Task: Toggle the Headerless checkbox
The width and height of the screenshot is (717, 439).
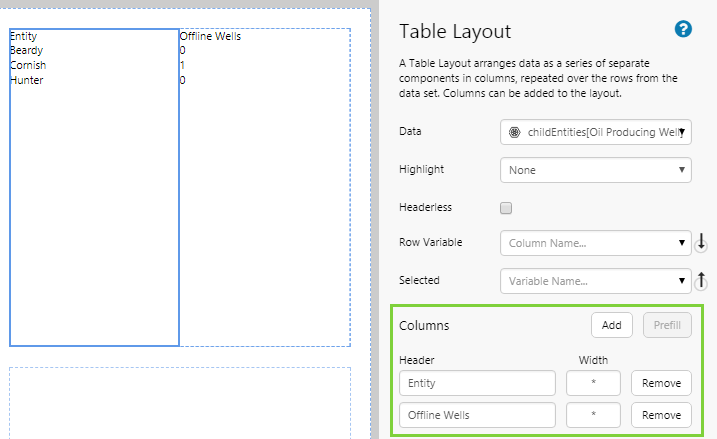Action: pos(506,208)
